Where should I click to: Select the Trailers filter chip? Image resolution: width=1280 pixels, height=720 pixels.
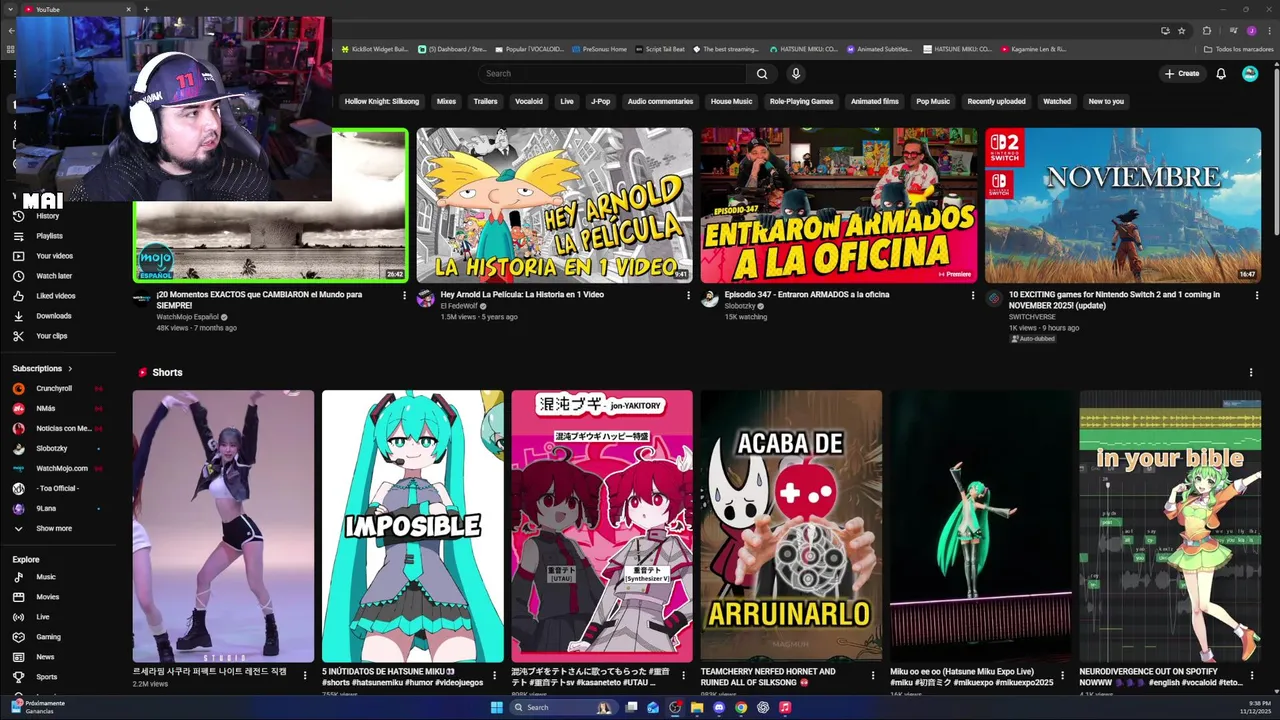[485, 101]
